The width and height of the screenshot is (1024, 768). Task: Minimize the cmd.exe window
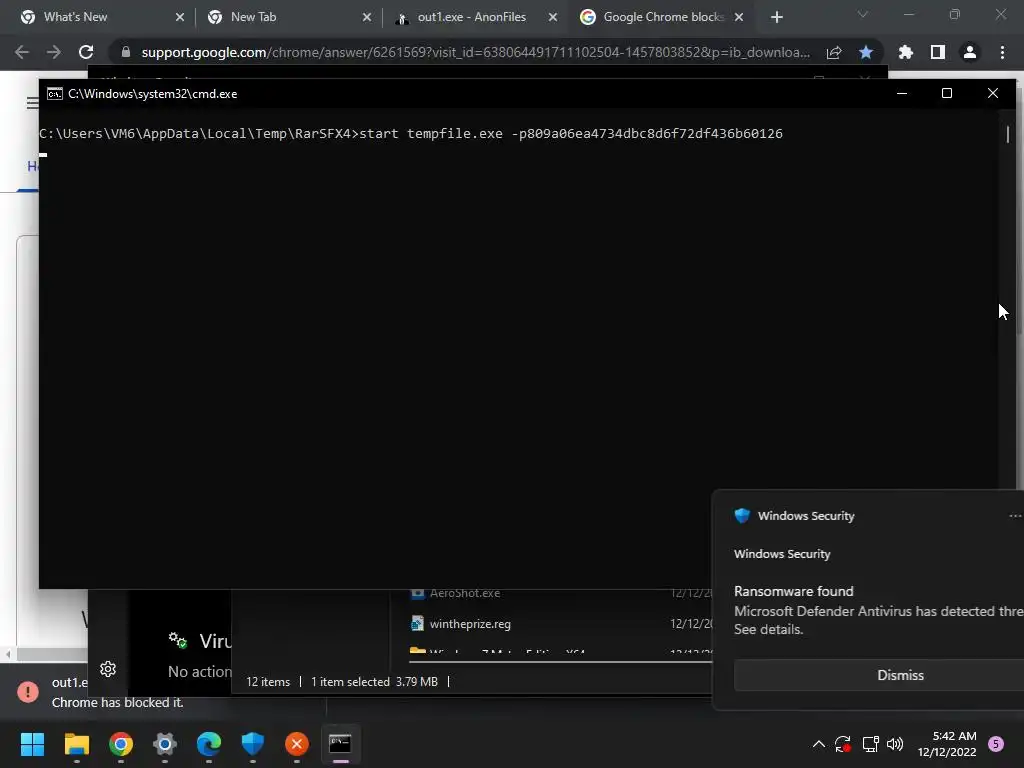902,93
